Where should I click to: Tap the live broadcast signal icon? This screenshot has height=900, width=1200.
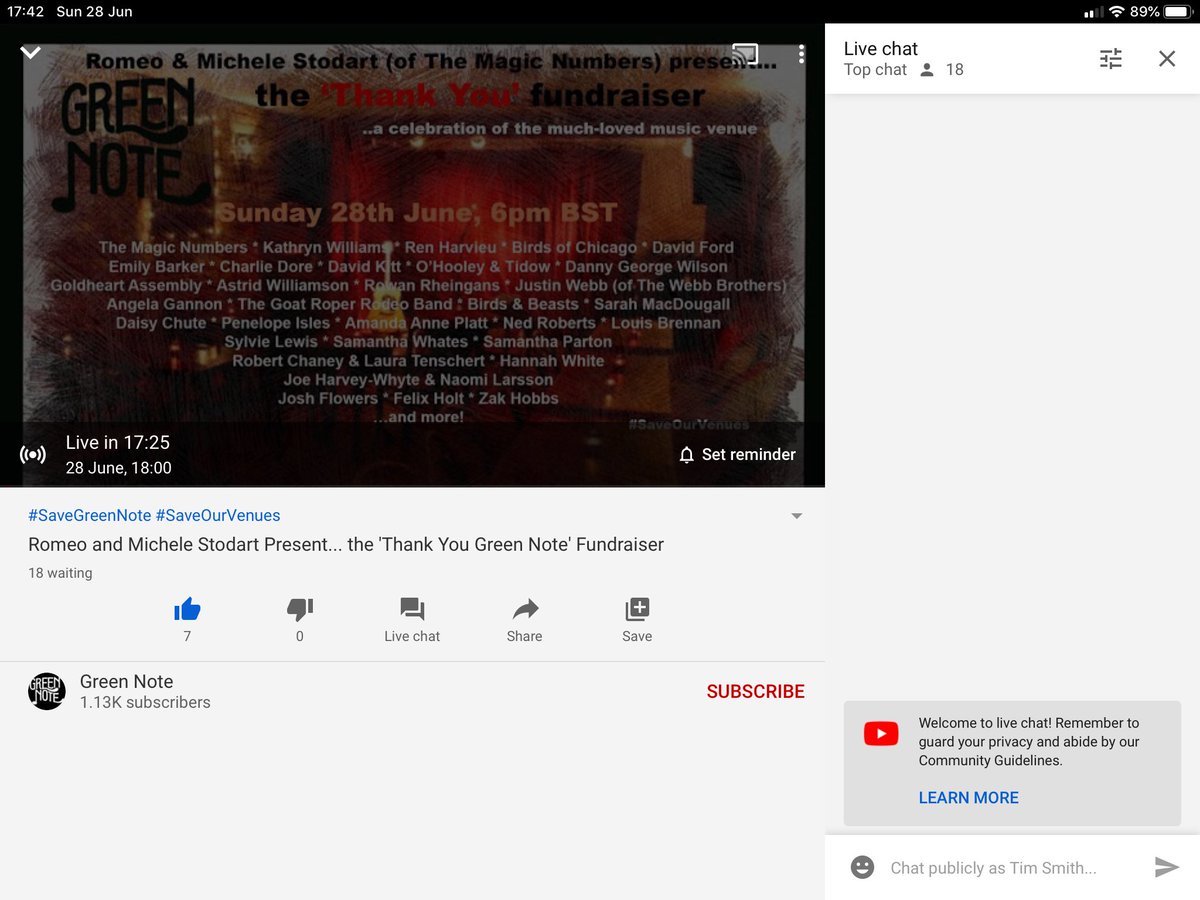coord(33,455)
